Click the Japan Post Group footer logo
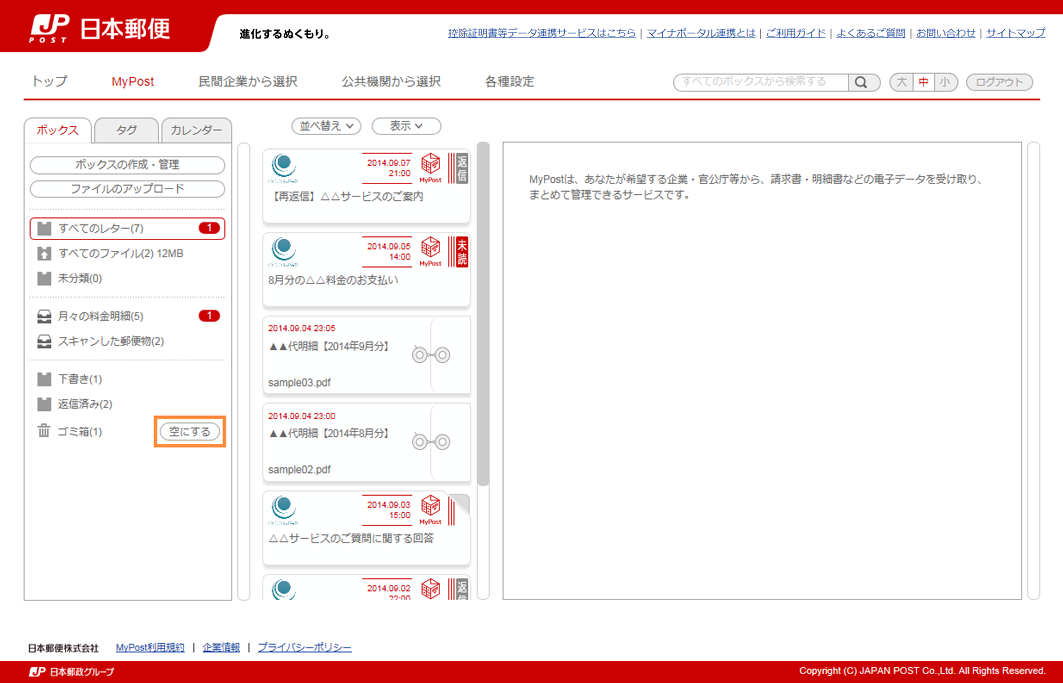Viewport: 1063px width, 683px height. 72,671
